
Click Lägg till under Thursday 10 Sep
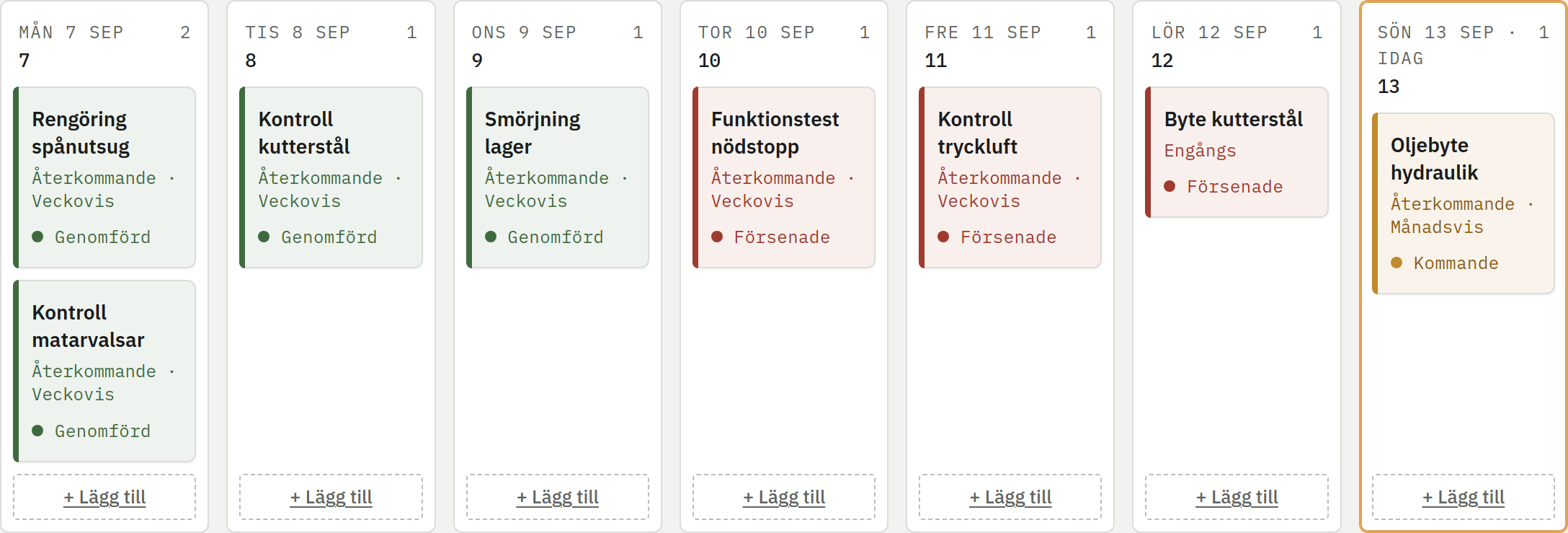(784, 497)
